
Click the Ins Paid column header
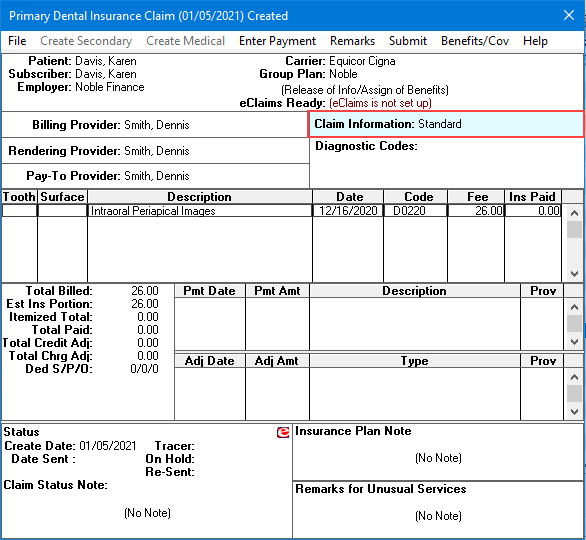[533, 197]
